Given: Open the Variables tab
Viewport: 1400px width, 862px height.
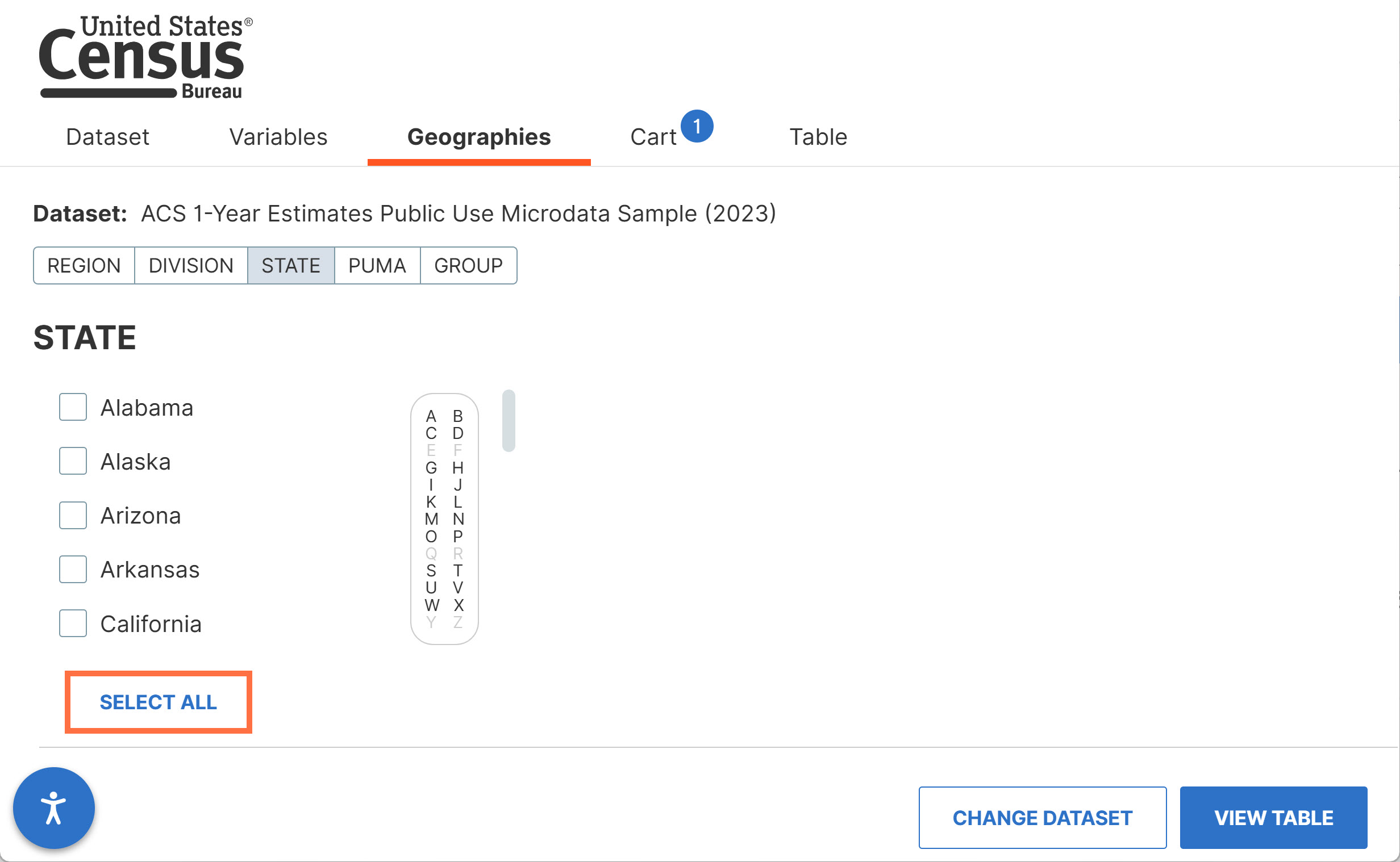Looking at the screenshot, I should (x=278, y=137).
